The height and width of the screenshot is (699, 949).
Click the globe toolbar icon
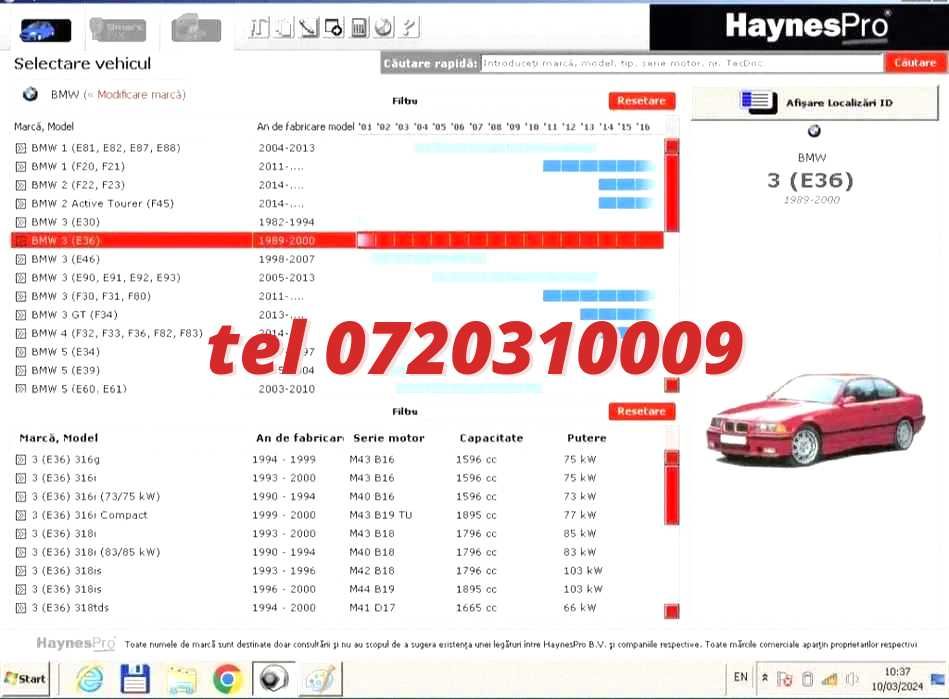click(384, 28)
